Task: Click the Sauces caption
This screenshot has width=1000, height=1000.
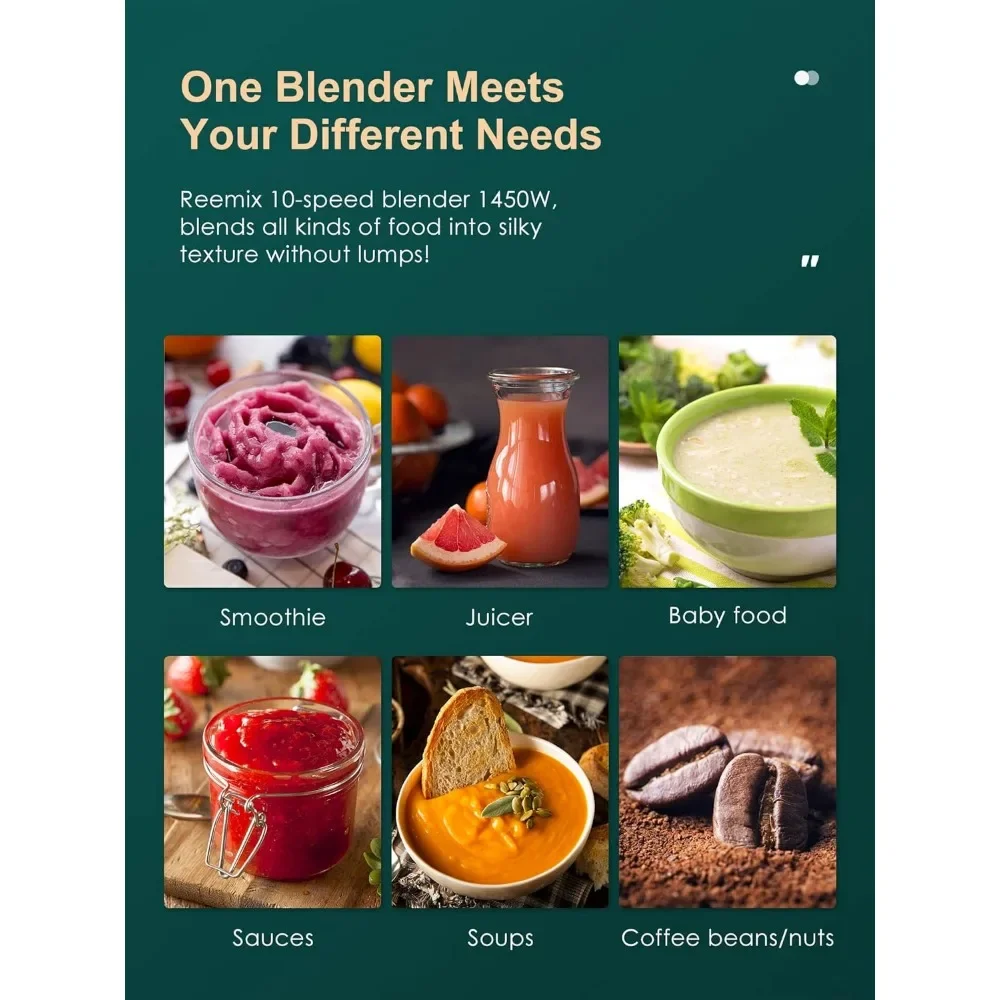Action: (273, 938)
